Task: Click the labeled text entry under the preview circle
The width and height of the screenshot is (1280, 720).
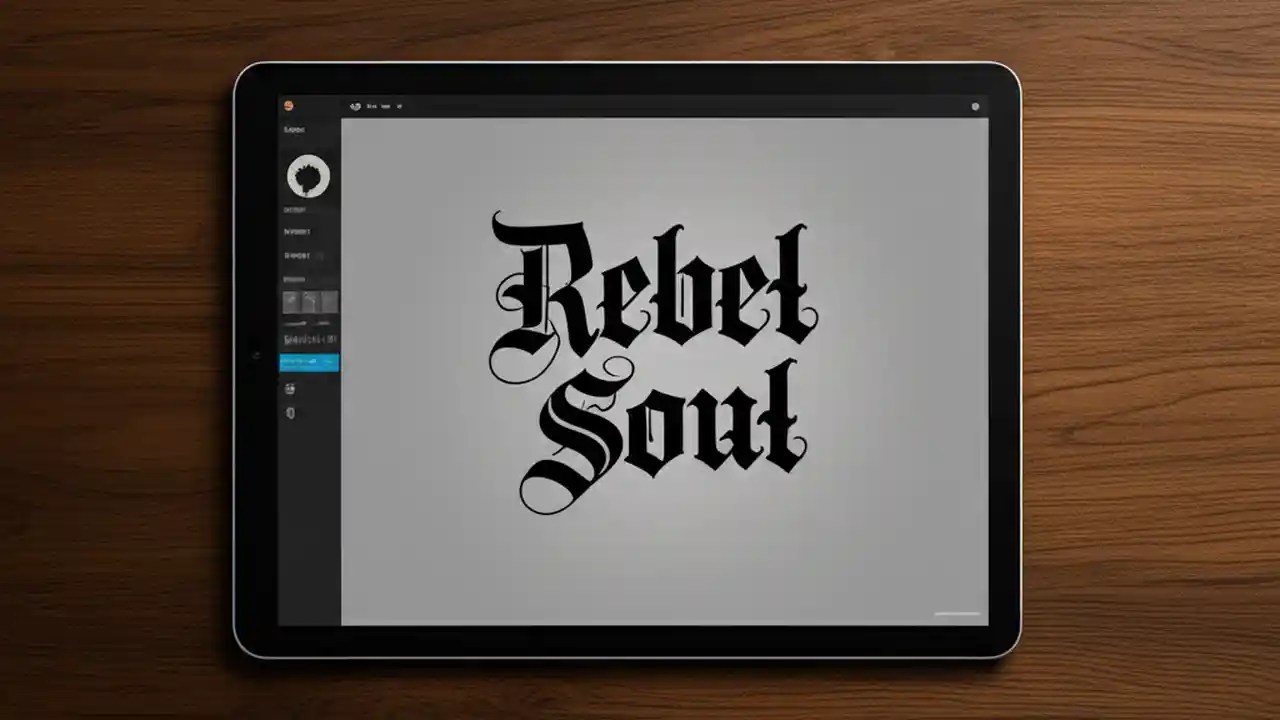Action: pyautogui.click(x=294, y=210)
